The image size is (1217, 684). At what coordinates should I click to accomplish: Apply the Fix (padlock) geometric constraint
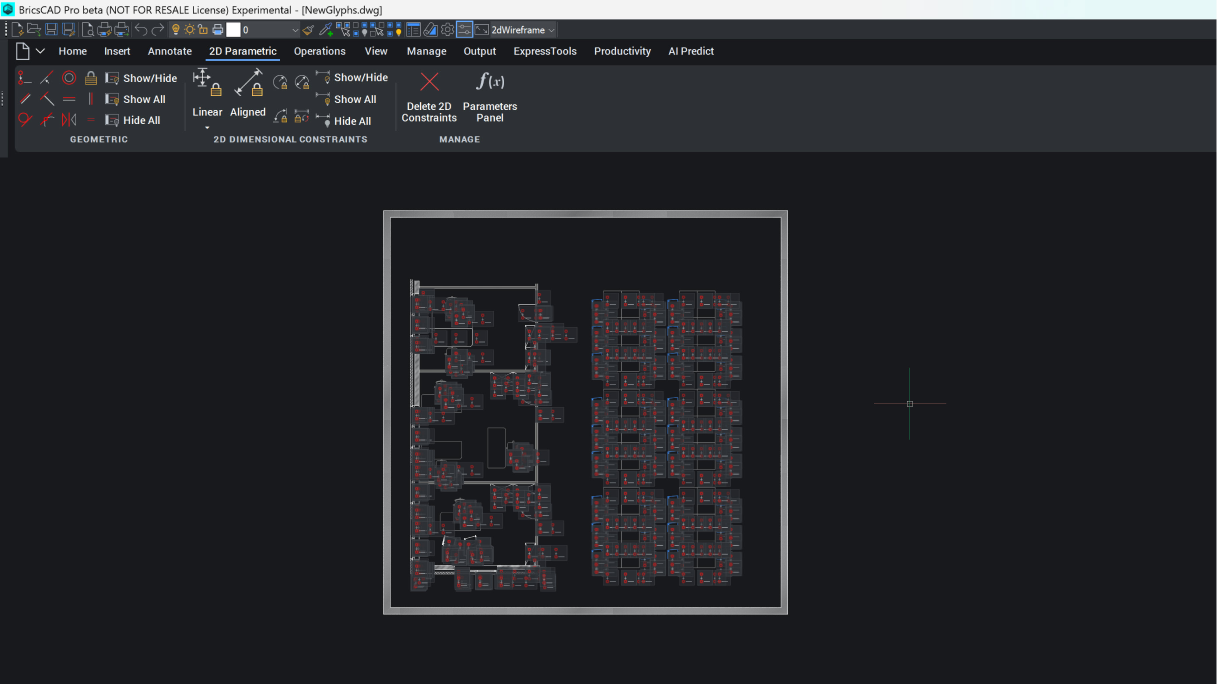pos(91,78)
